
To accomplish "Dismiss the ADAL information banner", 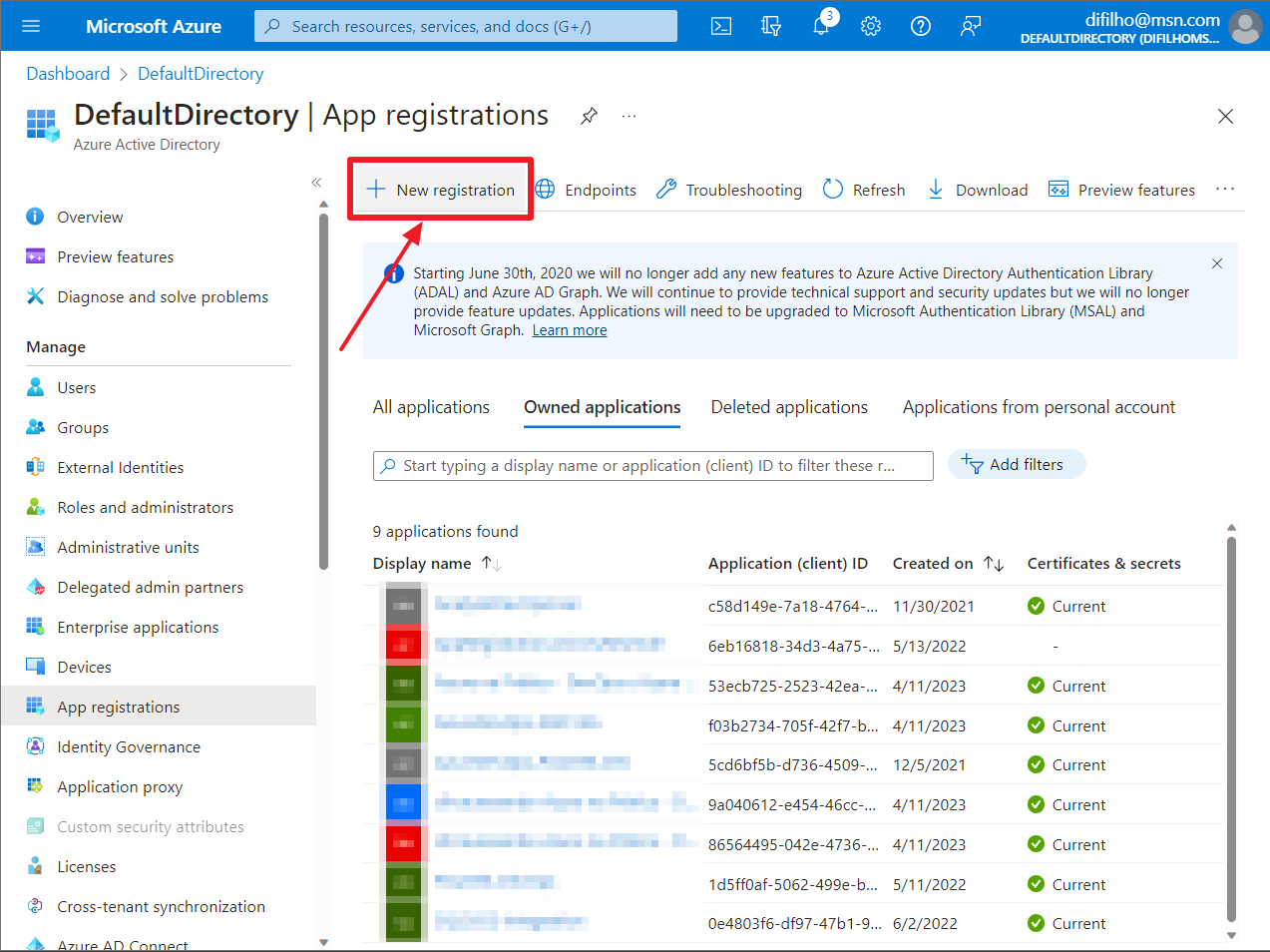I will (1216, 263).
